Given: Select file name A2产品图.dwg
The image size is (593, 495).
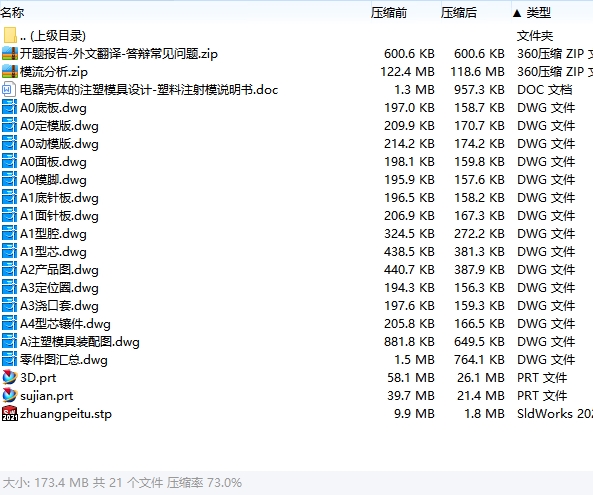Looking at the screenshot, I should 59,270.
